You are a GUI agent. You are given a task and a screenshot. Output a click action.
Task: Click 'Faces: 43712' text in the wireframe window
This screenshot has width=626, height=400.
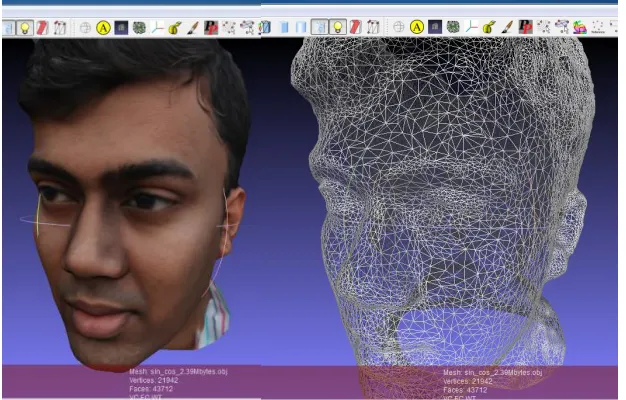(465, 390)
